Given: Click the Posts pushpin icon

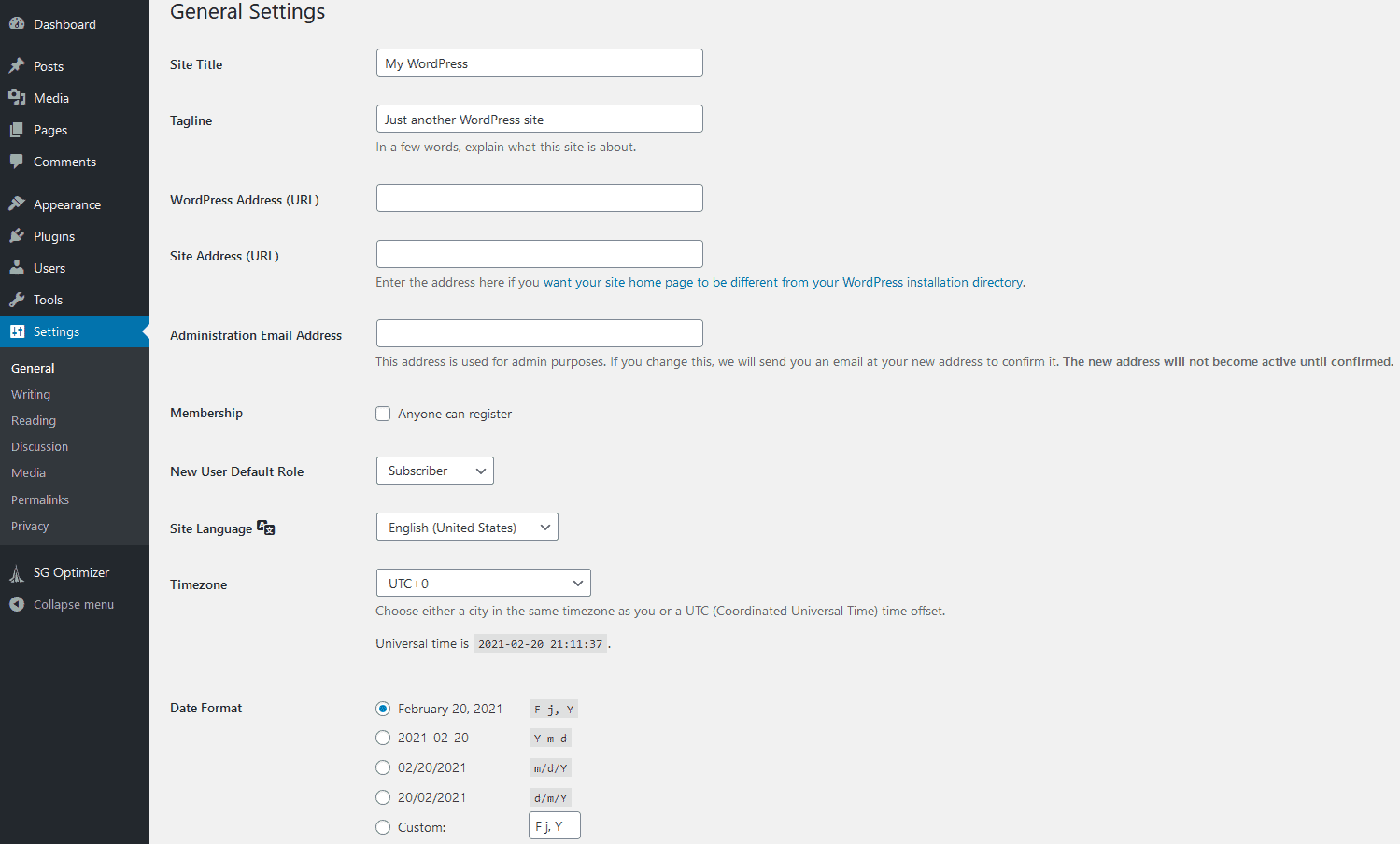Looking at the screenshot, I should coord(17,65).
